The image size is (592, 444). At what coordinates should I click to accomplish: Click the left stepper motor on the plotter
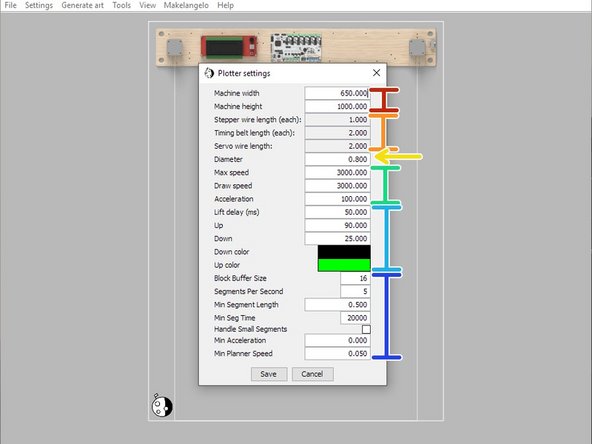coord(174,48)
